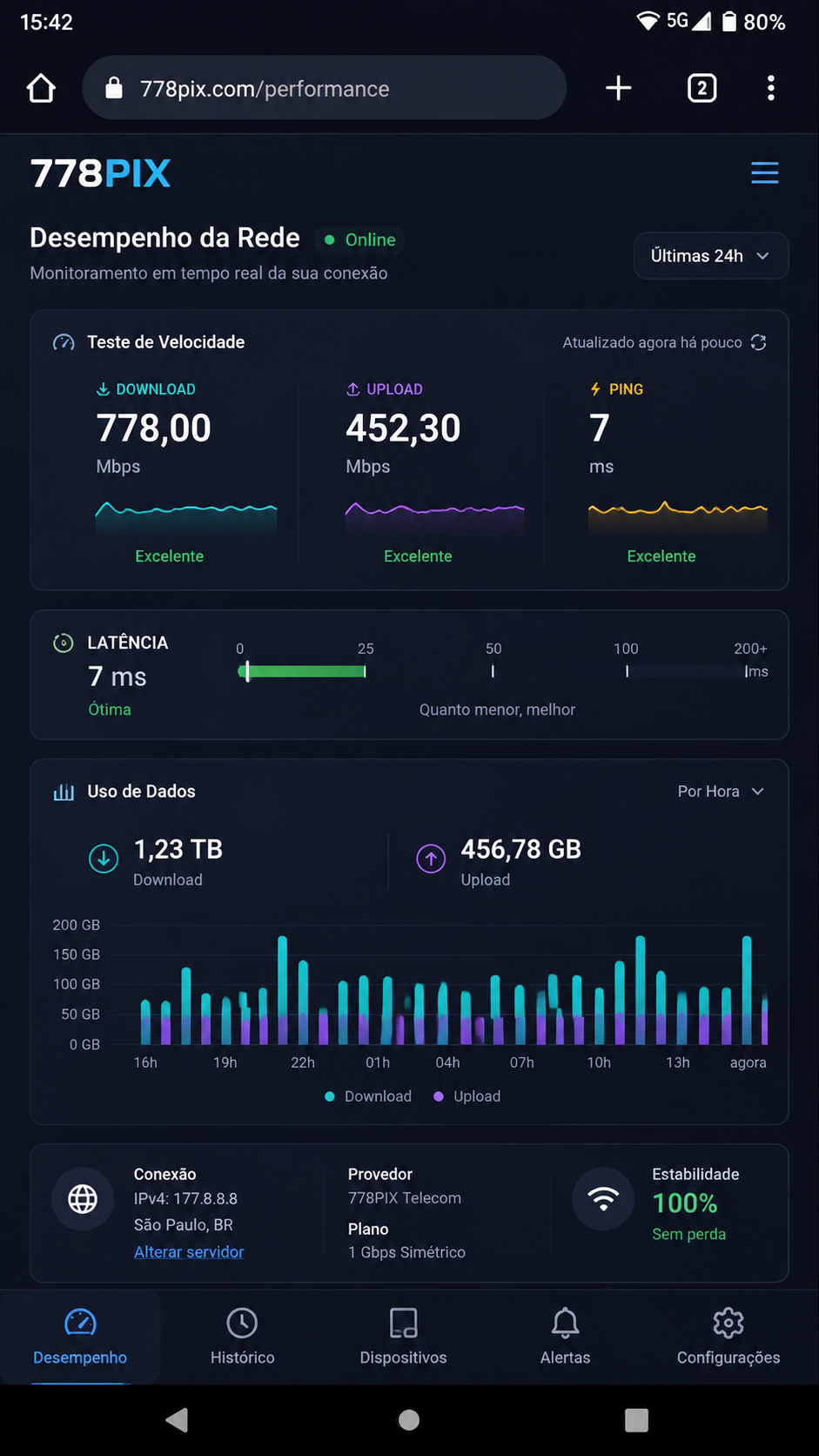Click the 778PIX logo
Image resolution: width=819 pixels, height=1456 pixels.
100,173
